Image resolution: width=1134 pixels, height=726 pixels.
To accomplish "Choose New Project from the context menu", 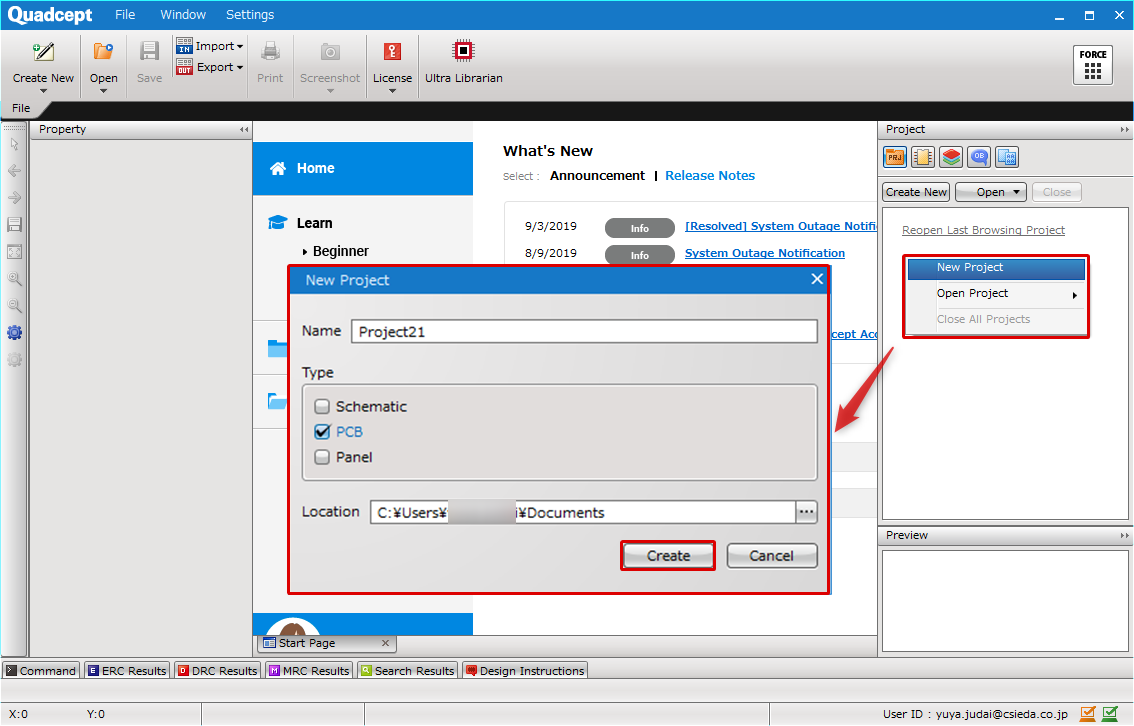I will coord(996,268).
